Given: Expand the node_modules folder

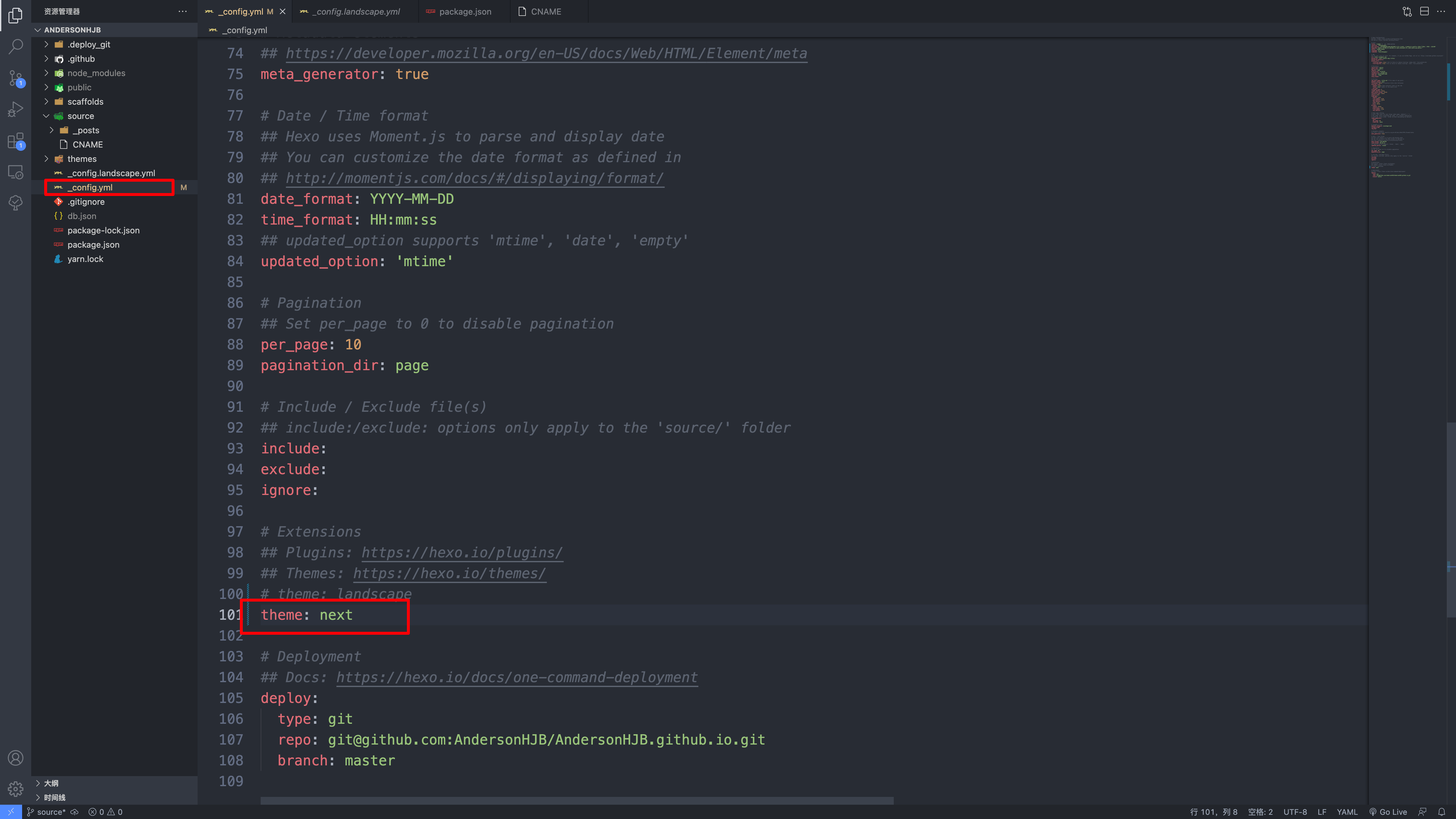Looking at the screenshot, I should (114, 73).
